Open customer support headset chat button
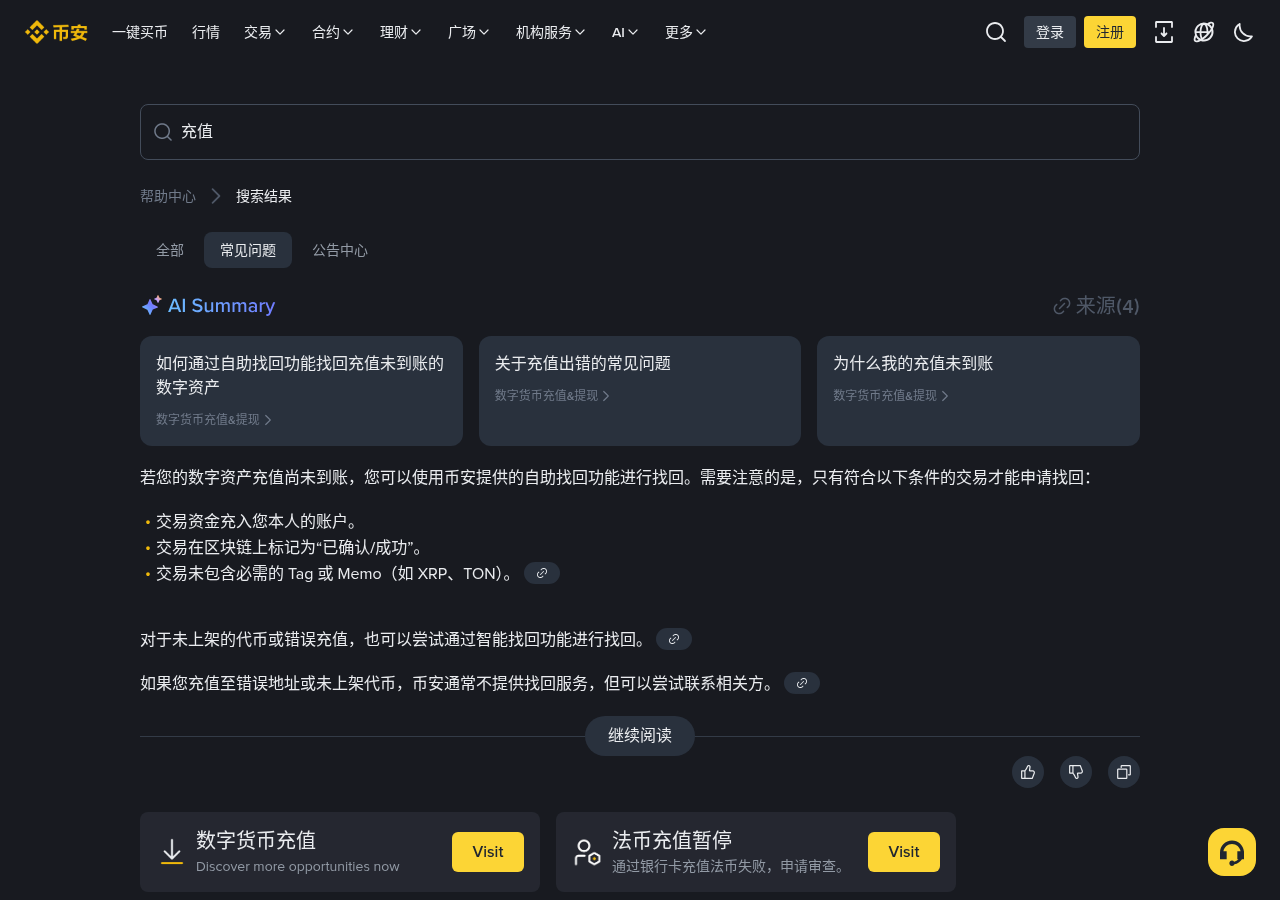This screenshot has width=1280, height=900. pos(1232,852)
